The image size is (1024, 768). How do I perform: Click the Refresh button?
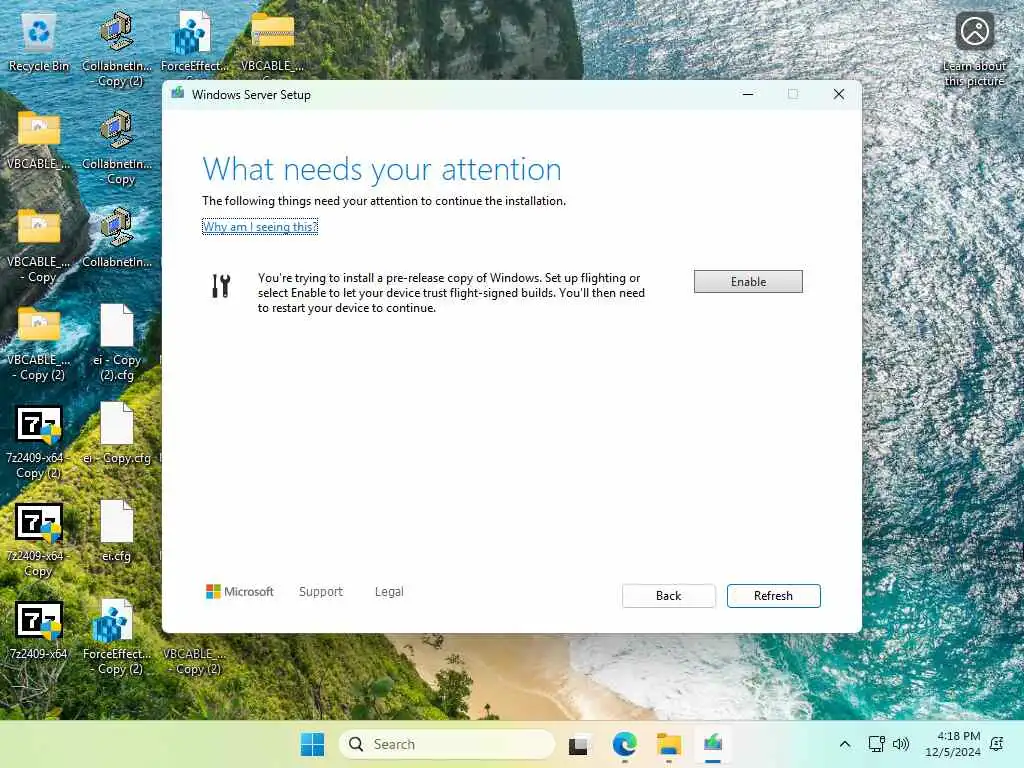[x=773, y=596]
